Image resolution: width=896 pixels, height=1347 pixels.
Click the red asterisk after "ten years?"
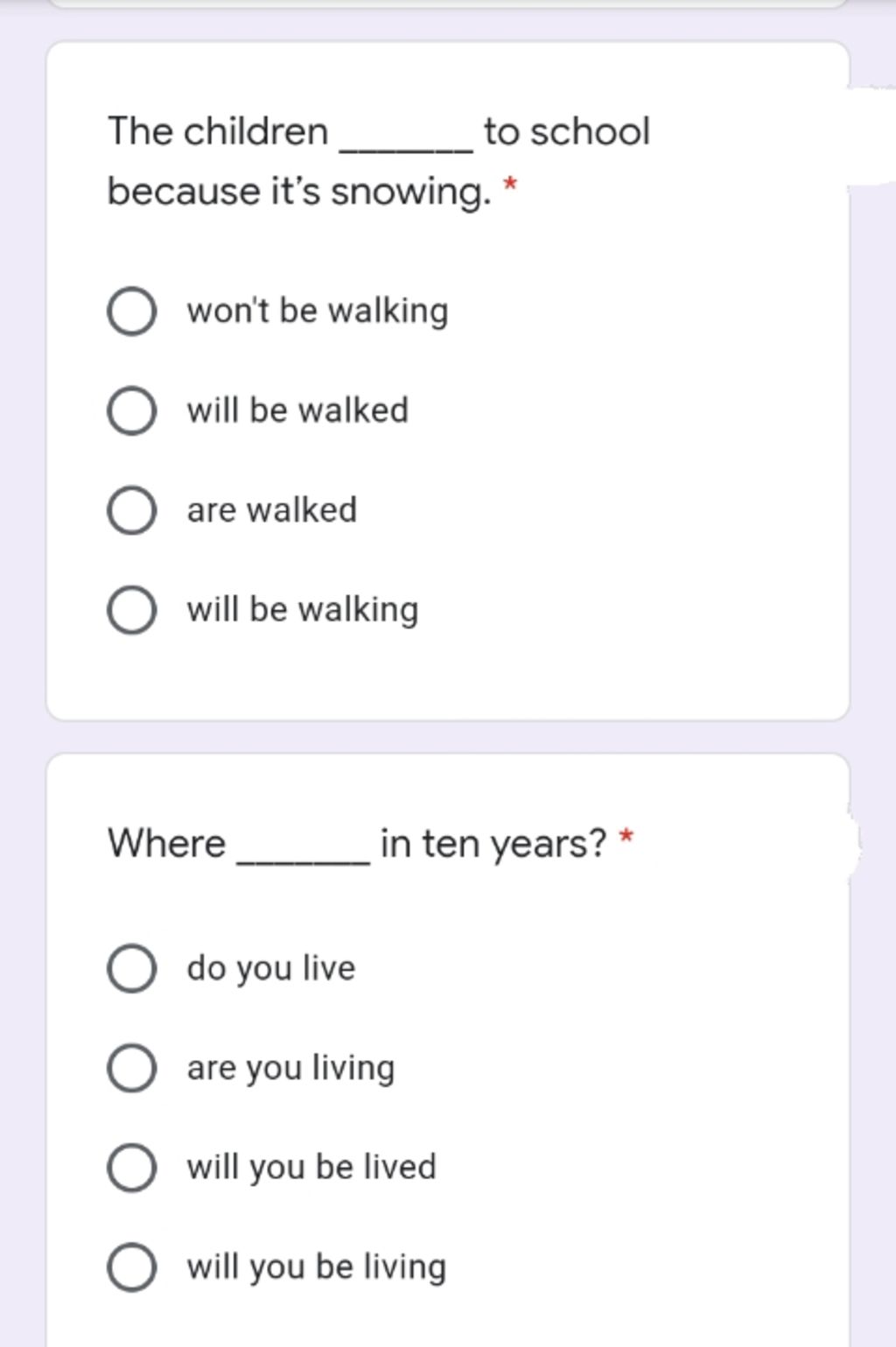tap(626, 837)
